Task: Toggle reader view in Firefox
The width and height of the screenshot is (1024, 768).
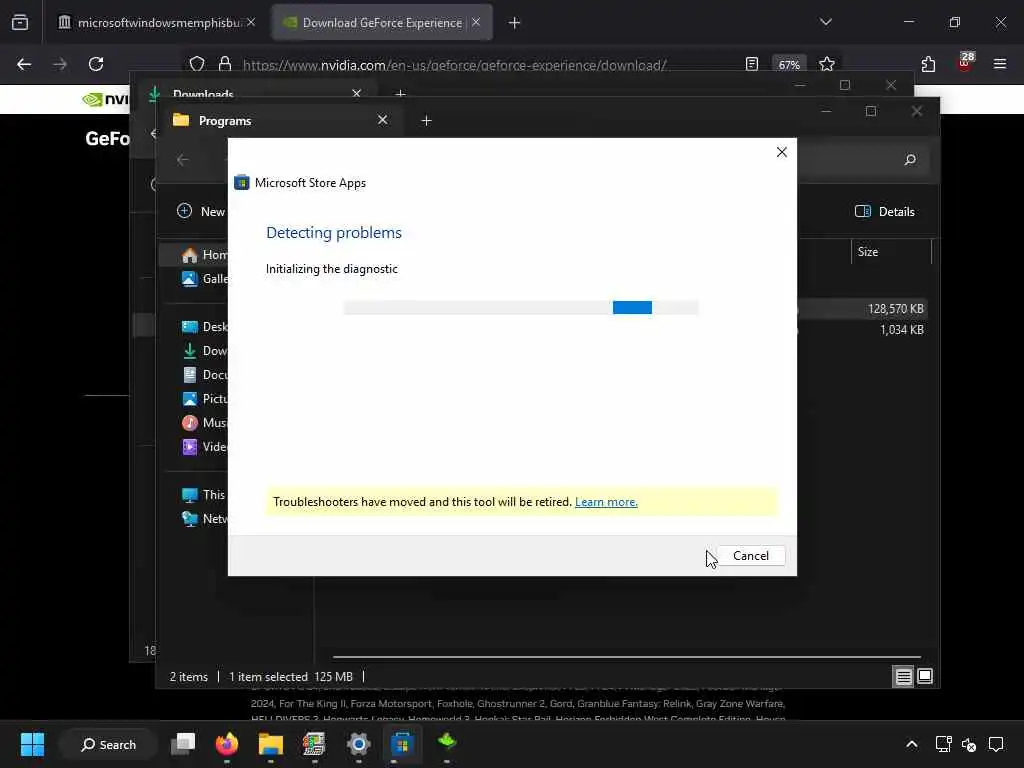Action: click(x=752, y=64)
